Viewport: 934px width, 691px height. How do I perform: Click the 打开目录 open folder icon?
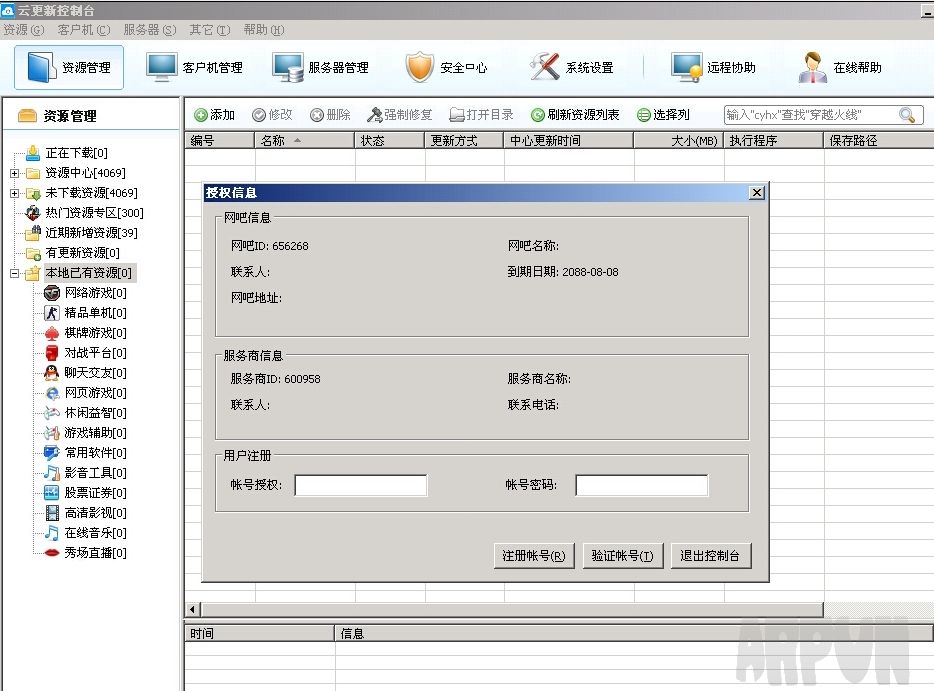point(457,115)
